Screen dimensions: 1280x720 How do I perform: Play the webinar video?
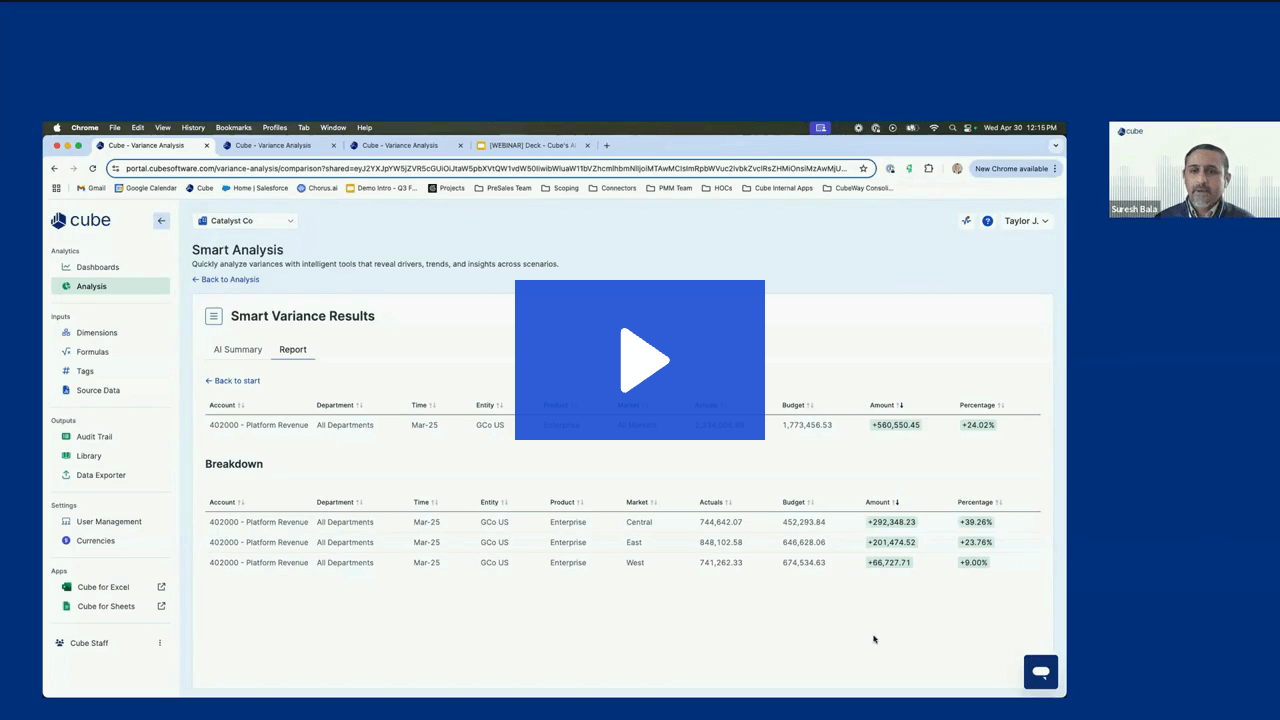(640, 360)
